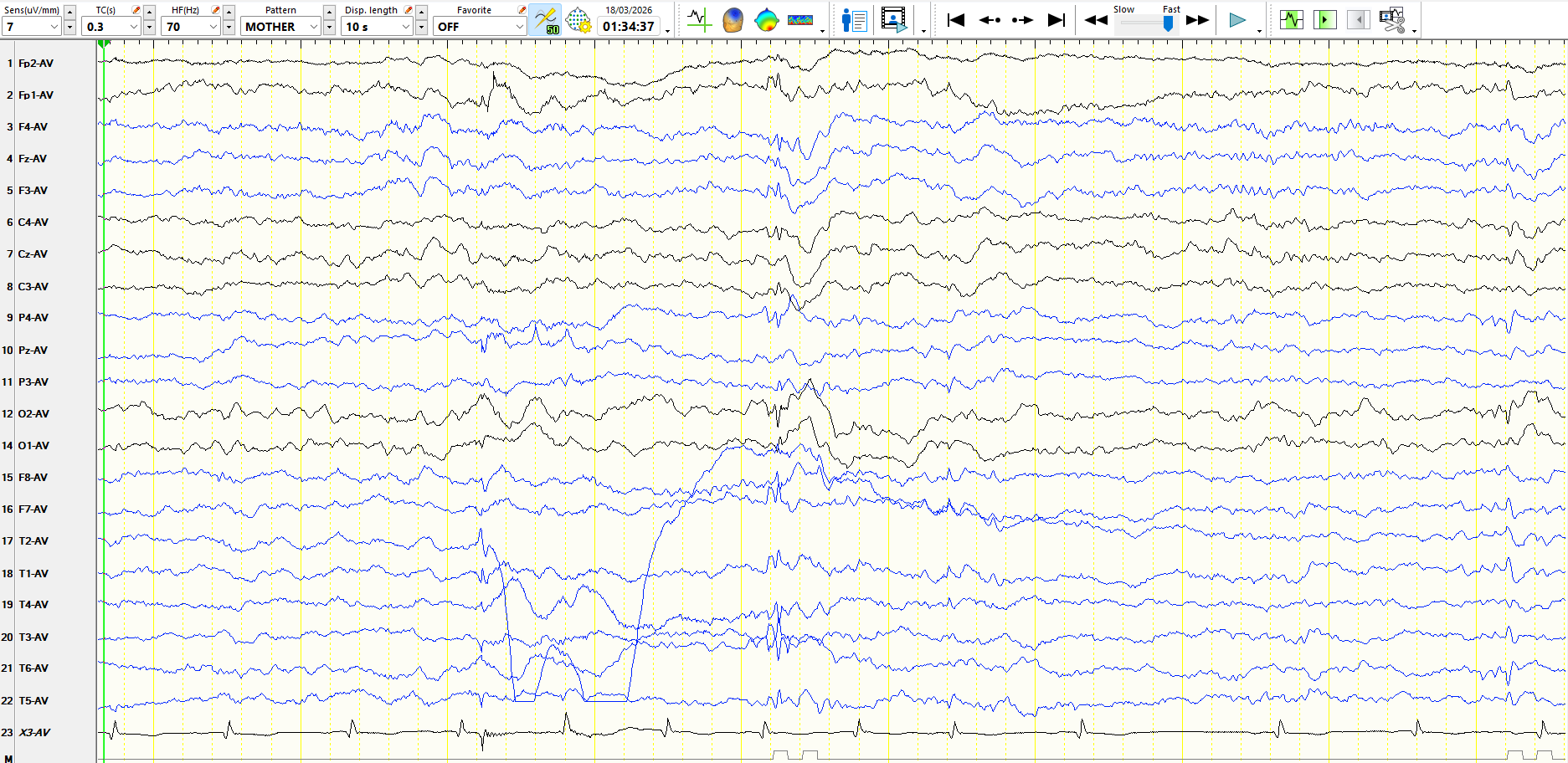Jump to the start of the recording
The width and height of the screenshot is (1568, 763).
pos(955,20)
